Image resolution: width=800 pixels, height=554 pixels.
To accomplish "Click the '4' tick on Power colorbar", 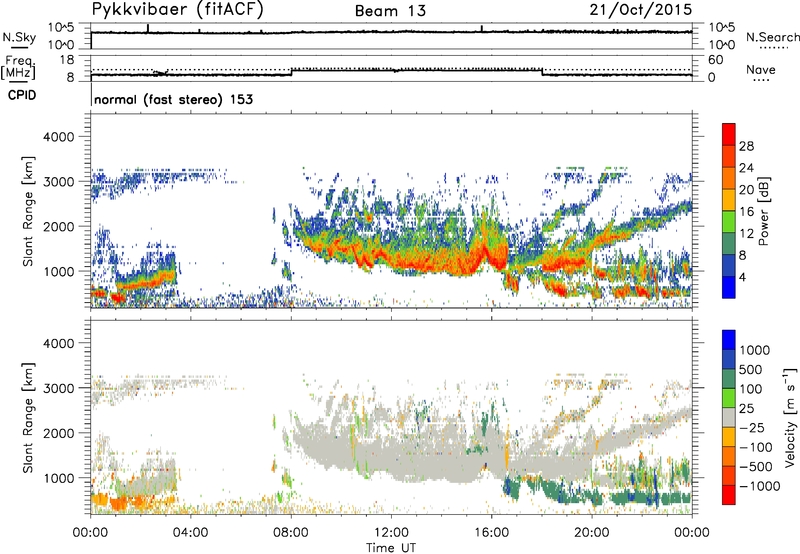I will 743,277.
